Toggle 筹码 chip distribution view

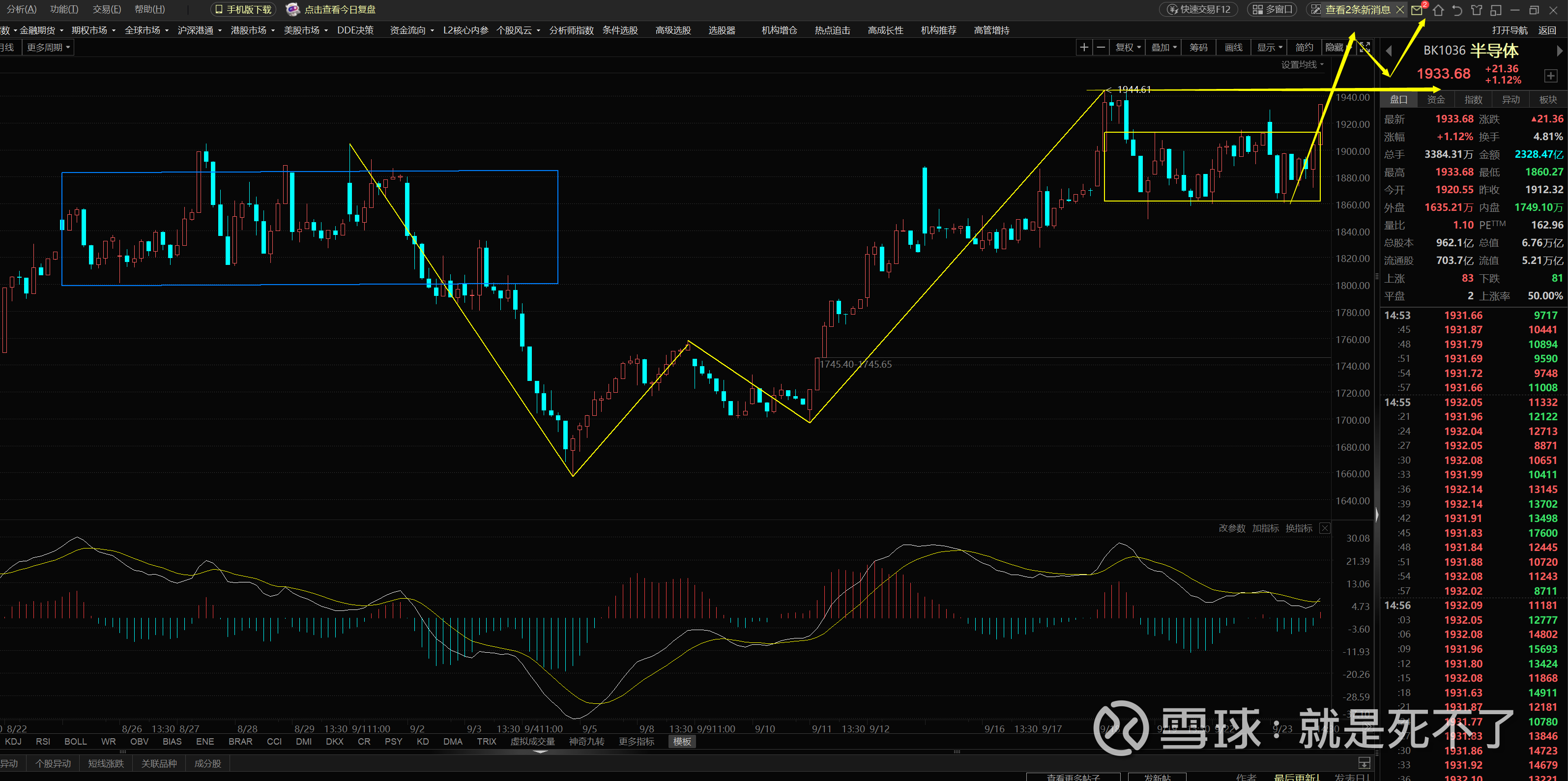[x=1198, y=48]
